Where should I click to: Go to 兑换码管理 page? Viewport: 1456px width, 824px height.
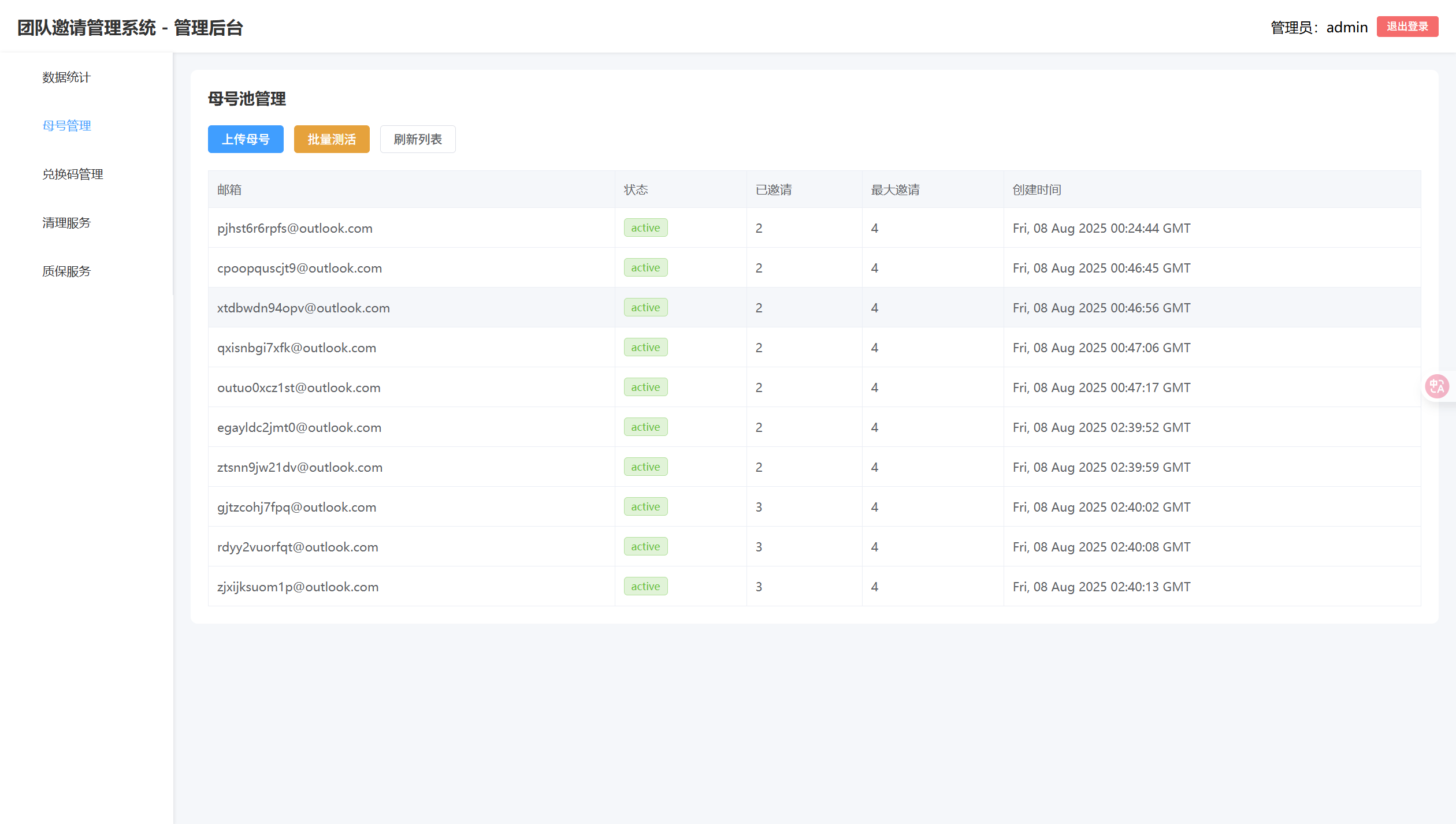[73, 174]
